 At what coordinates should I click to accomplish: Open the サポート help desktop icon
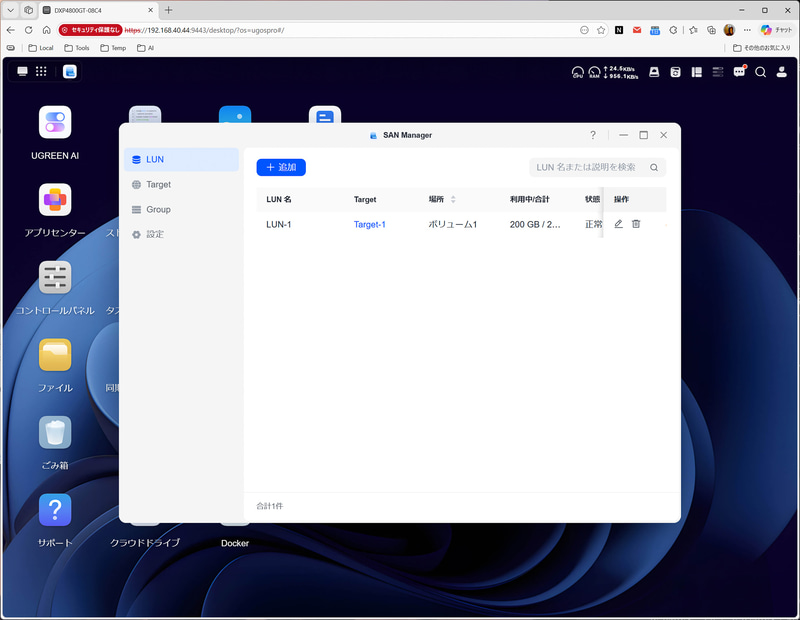tap(55, 510)
